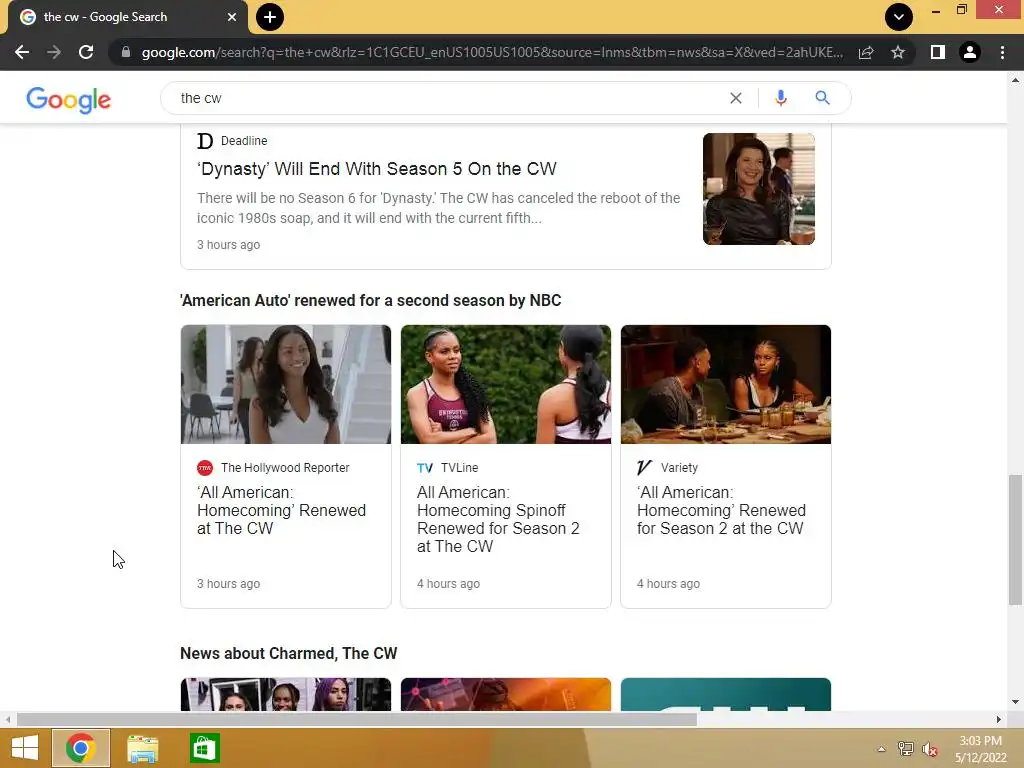
Task: Click the taskbar clock 3:03 PM
Action: coord(981,741)
